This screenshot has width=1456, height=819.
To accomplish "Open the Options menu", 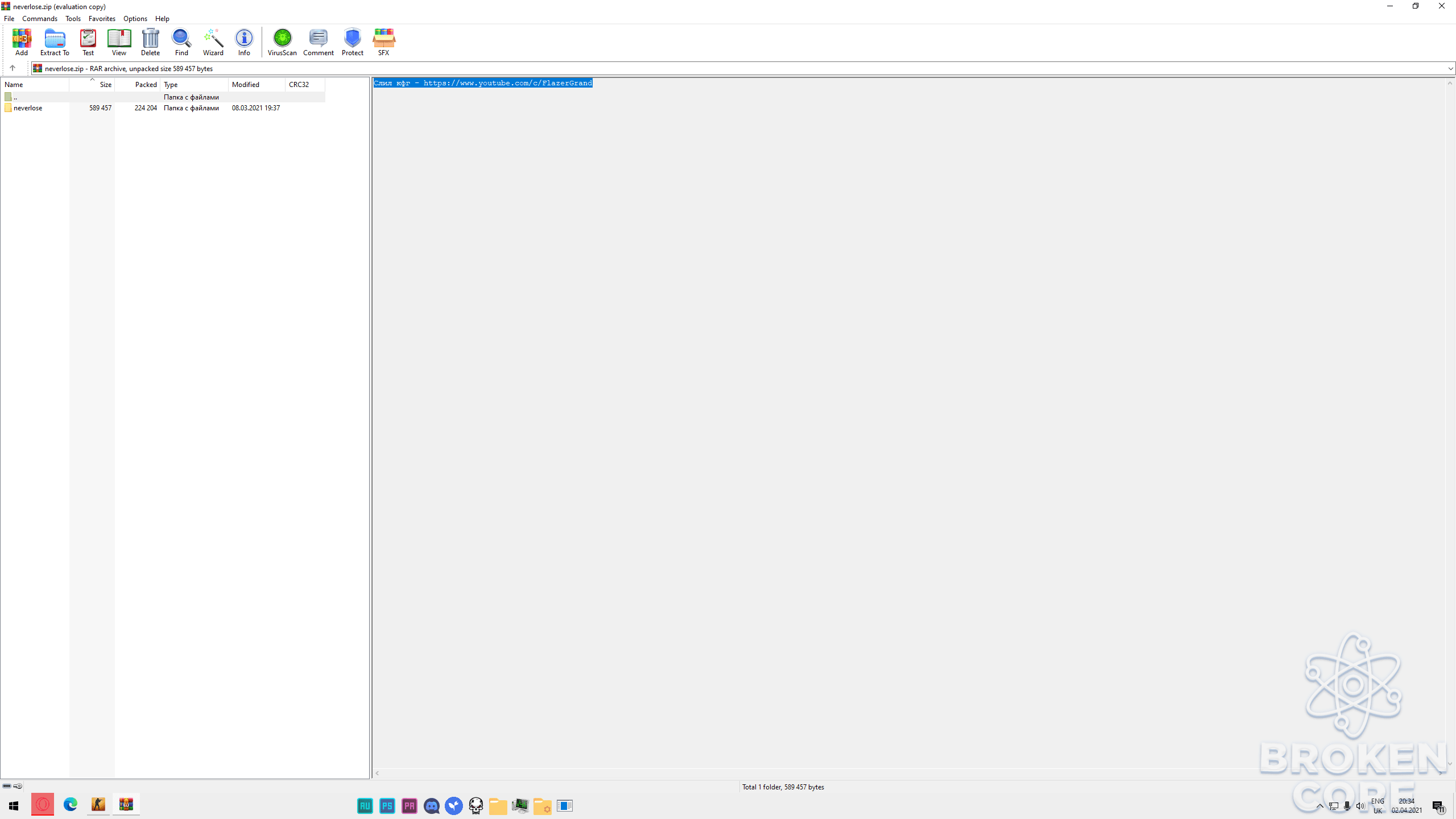I will [x=135, y=19].
